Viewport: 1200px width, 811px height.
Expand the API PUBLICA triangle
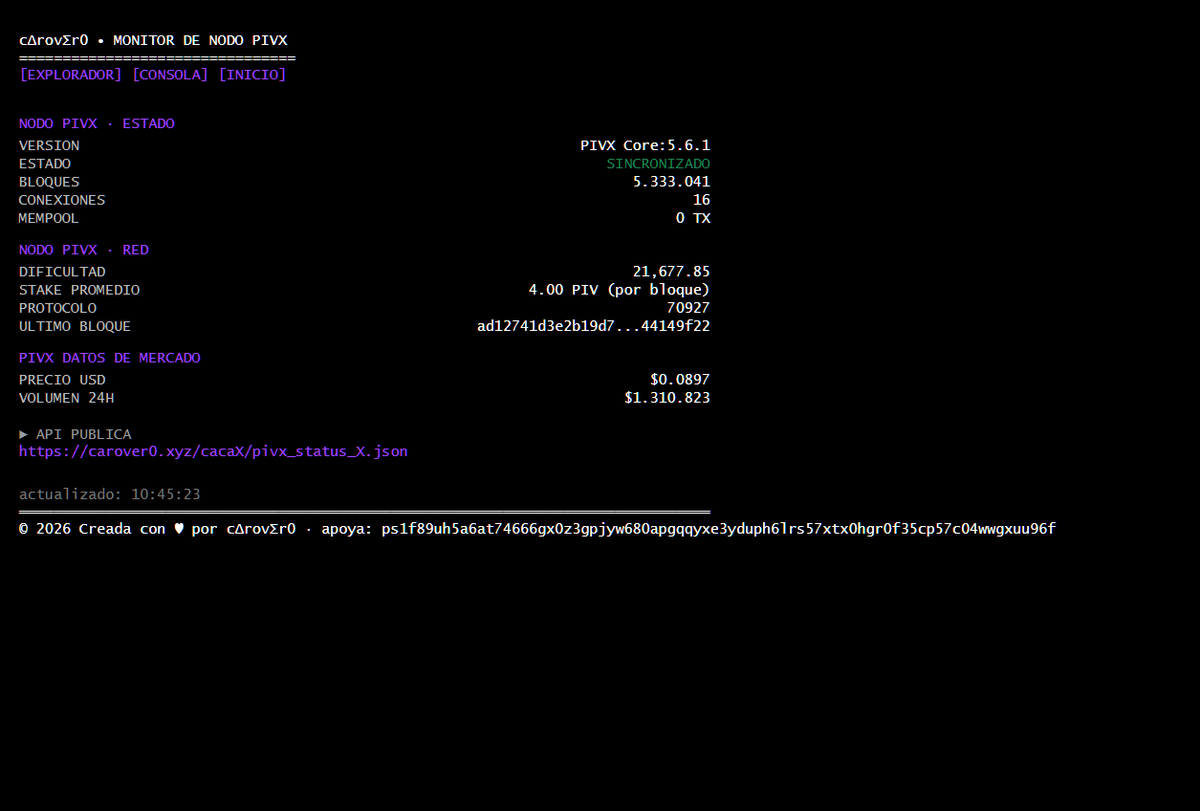pos(24,434)
